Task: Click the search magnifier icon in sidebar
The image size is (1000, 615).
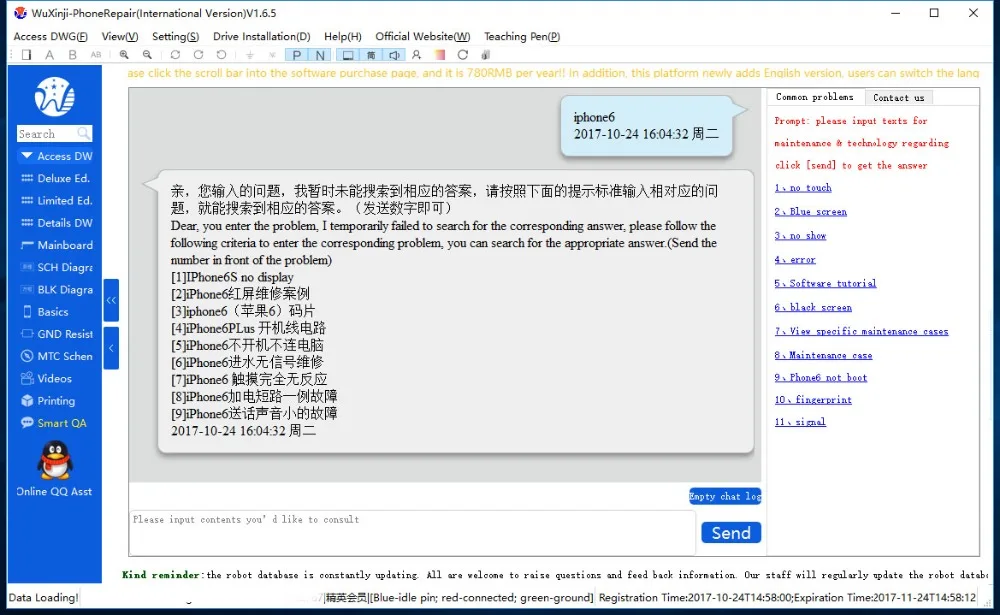Action: (x=84, y=133)
